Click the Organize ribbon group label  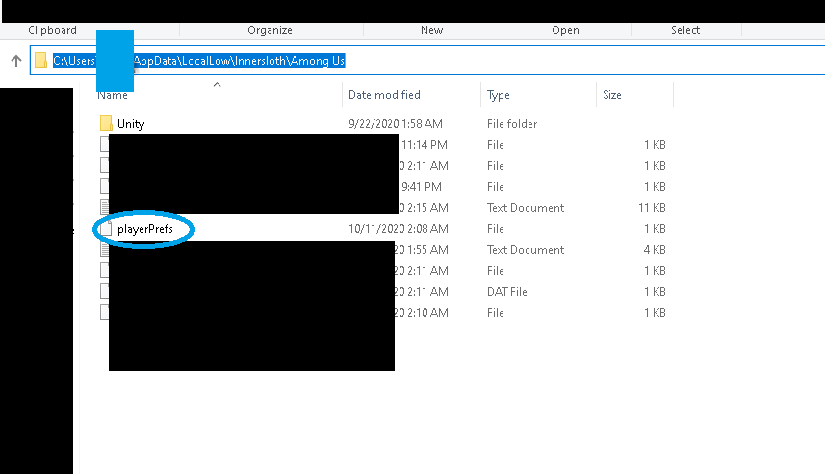(270, 30)
